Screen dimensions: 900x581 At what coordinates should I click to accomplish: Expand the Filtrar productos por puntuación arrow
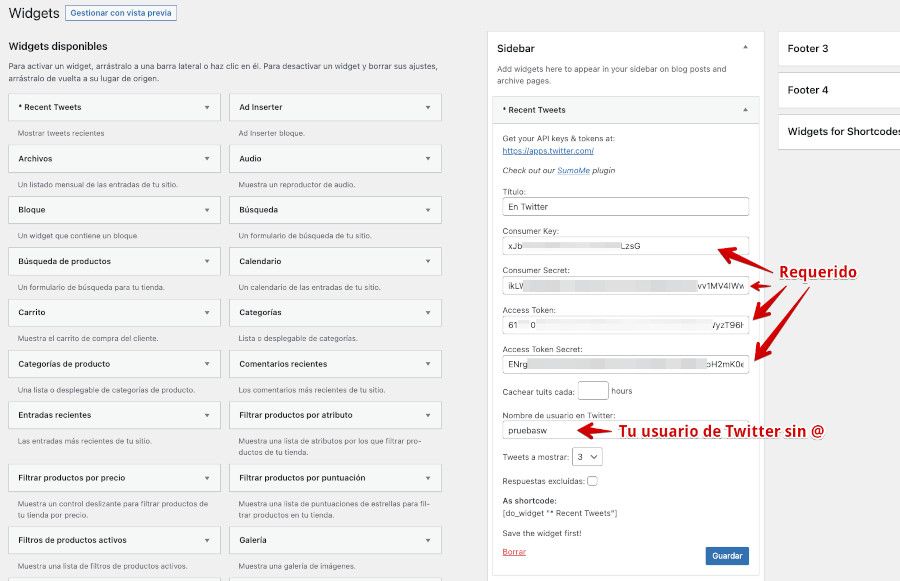tap(428, 478)
